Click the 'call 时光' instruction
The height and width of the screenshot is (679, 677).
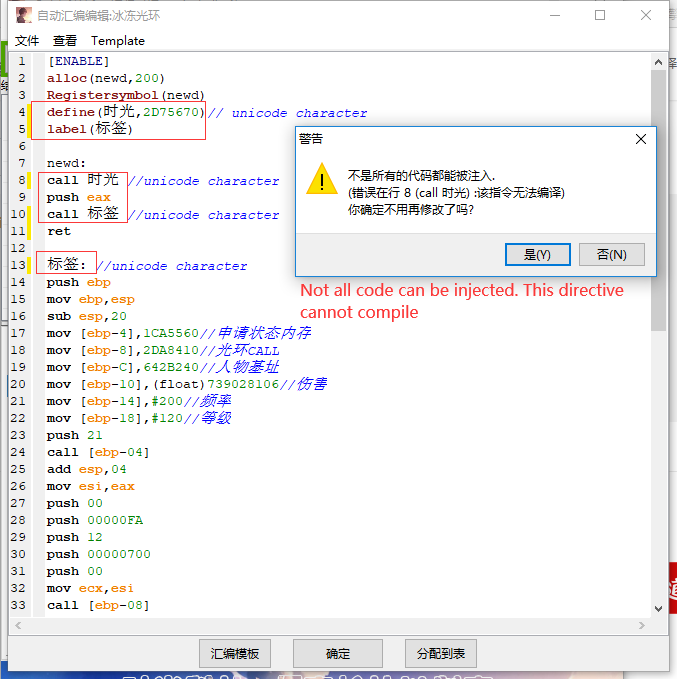pos(83,180)
